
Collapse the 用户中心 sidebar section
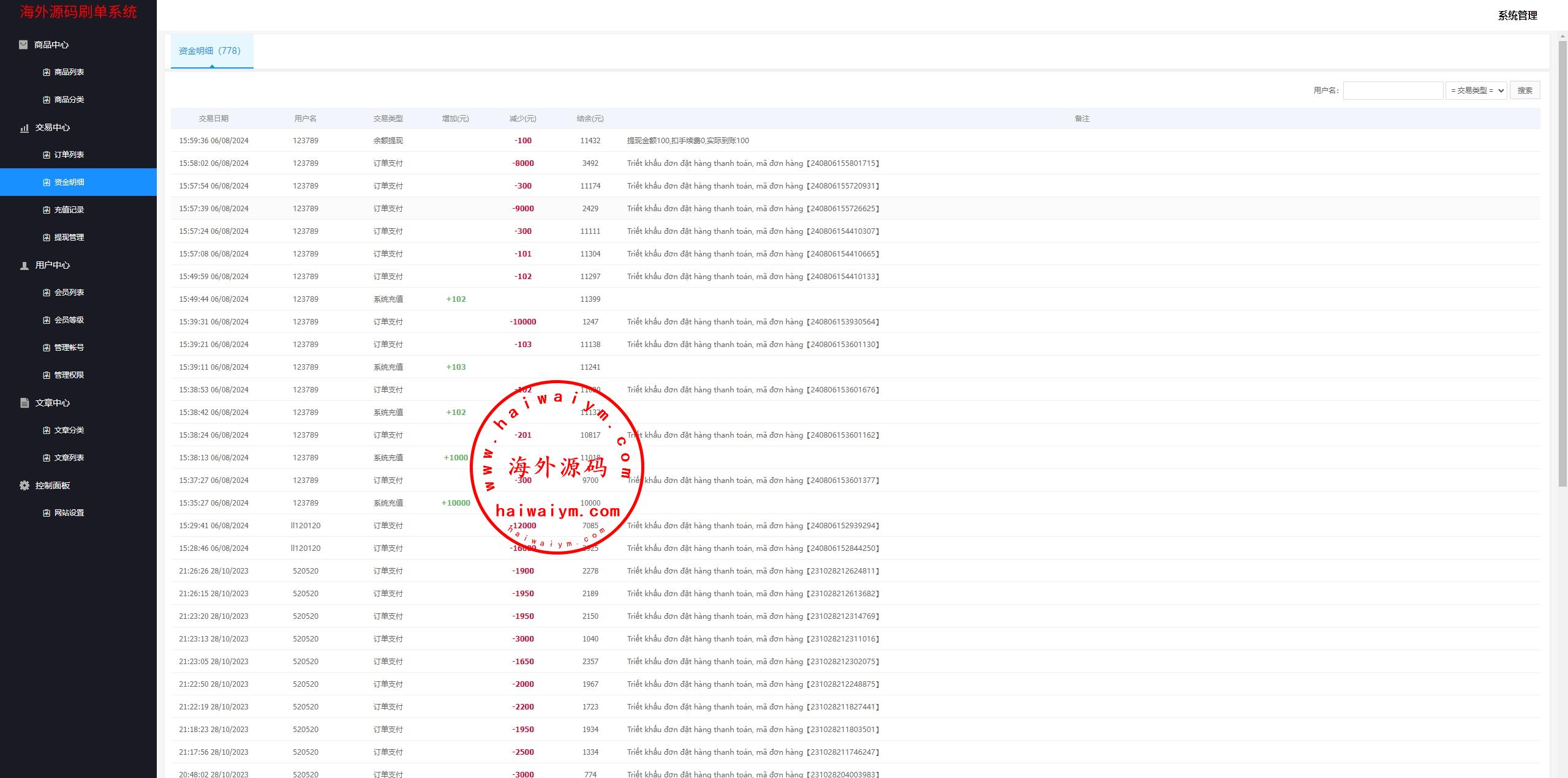[53, 265]
